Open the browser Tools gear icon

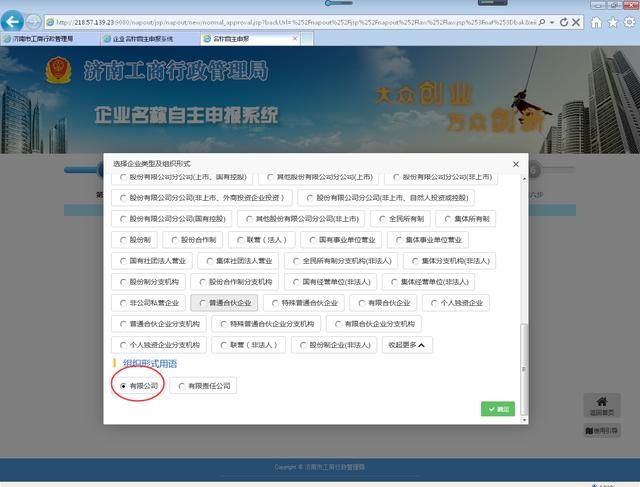click(x=630, y=22)
